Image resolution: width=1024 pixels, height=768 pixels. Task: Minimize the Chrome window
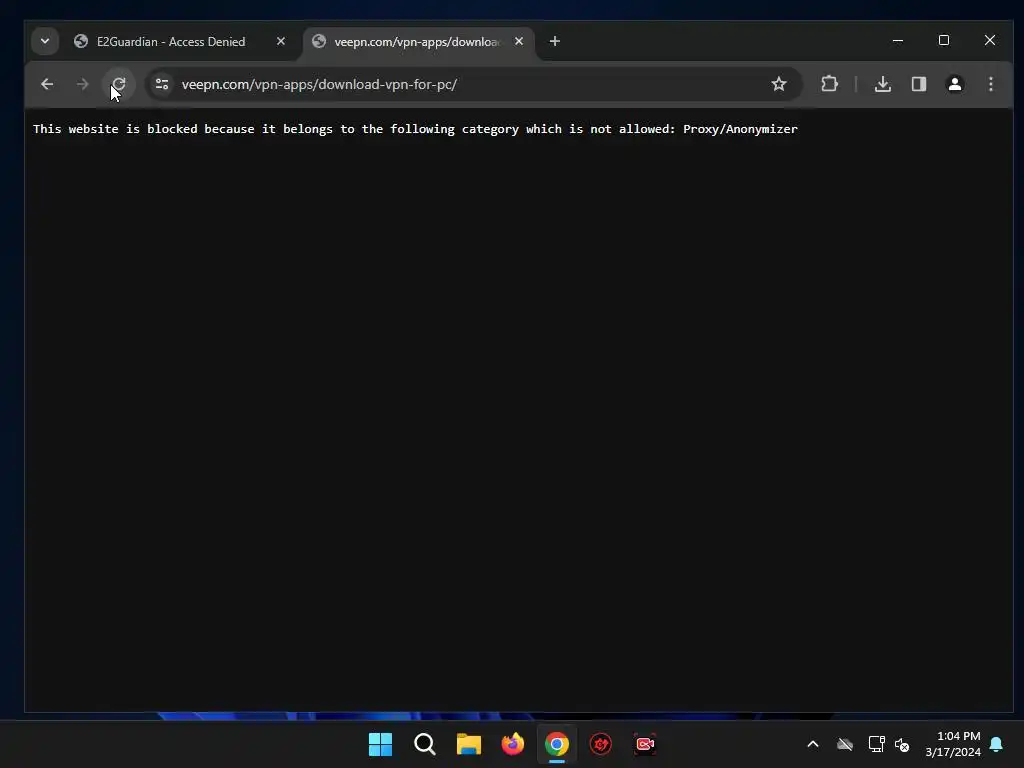click(898, 40)
